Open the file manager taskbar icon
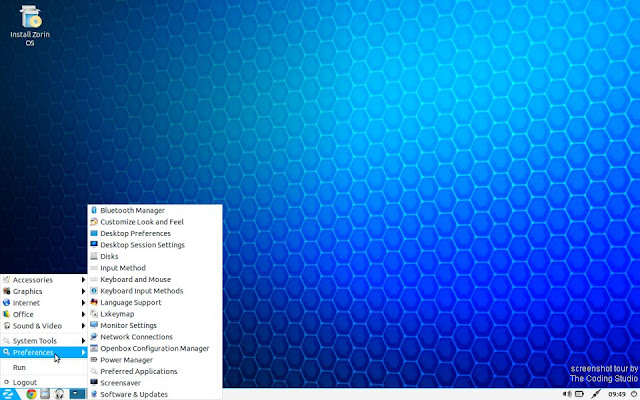 pos(45,394)
